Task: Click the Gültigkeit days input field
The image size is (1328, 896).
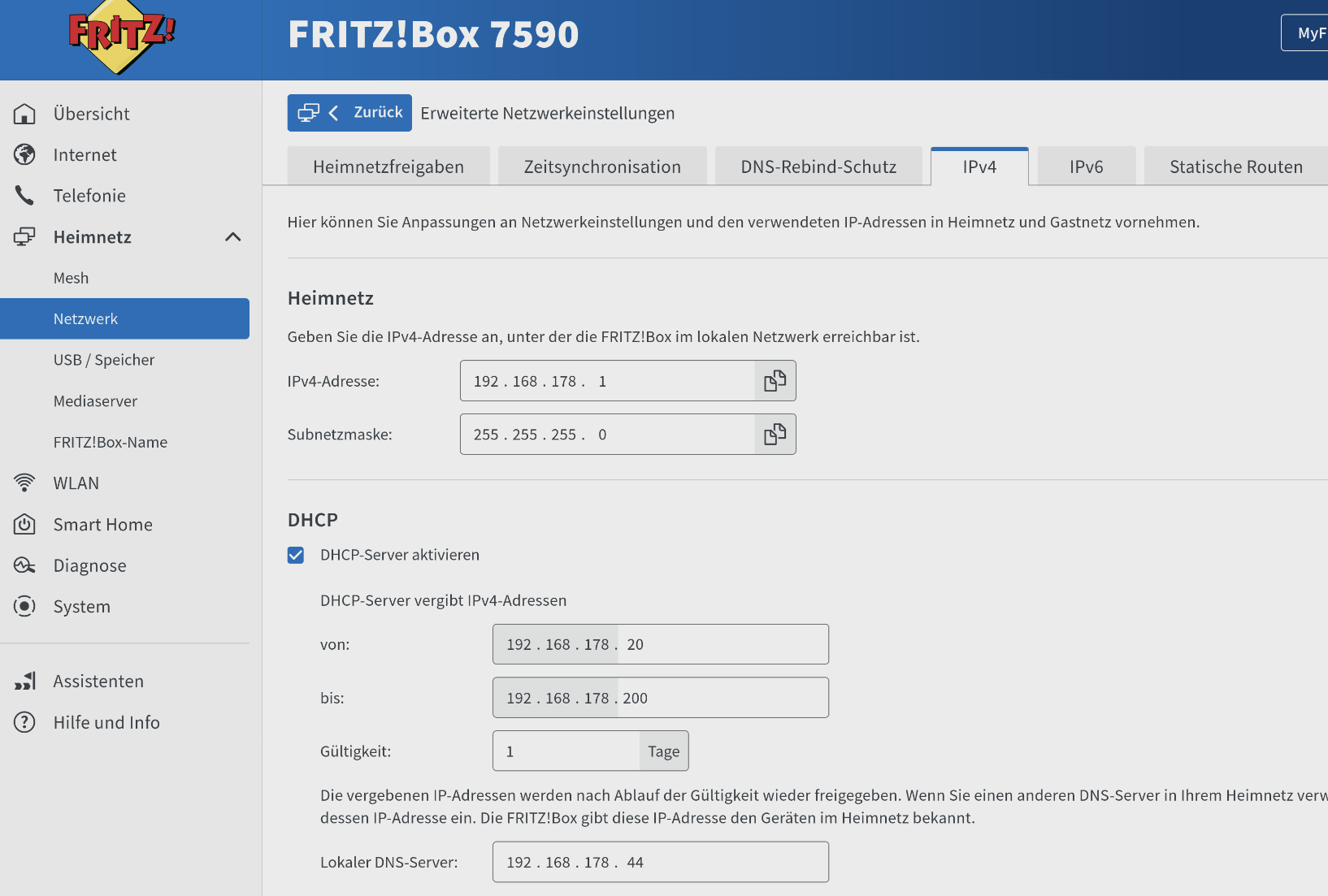Action: point(566,751)
